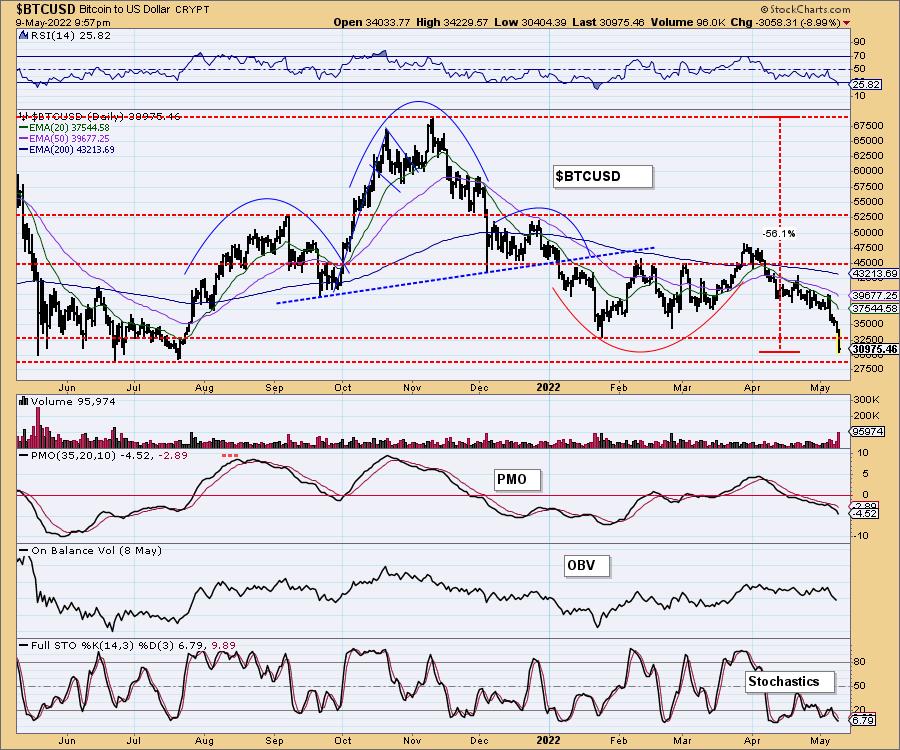The width and height of the screenshot is (900, 750).
Task: Click the green EMA(20) legend line swatch
Action: tap(24, 128)
